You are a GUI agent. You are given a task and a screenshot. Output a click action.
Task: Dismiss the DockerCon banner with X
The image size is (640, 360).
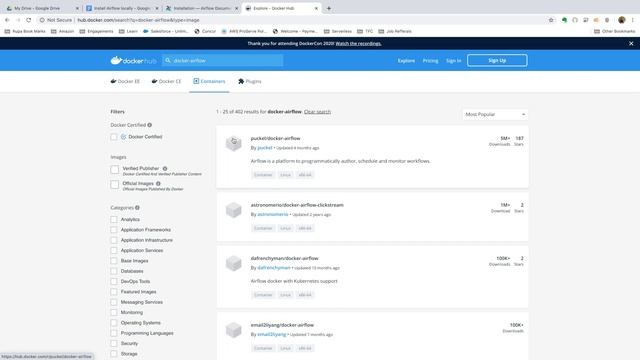coord(631,43)
